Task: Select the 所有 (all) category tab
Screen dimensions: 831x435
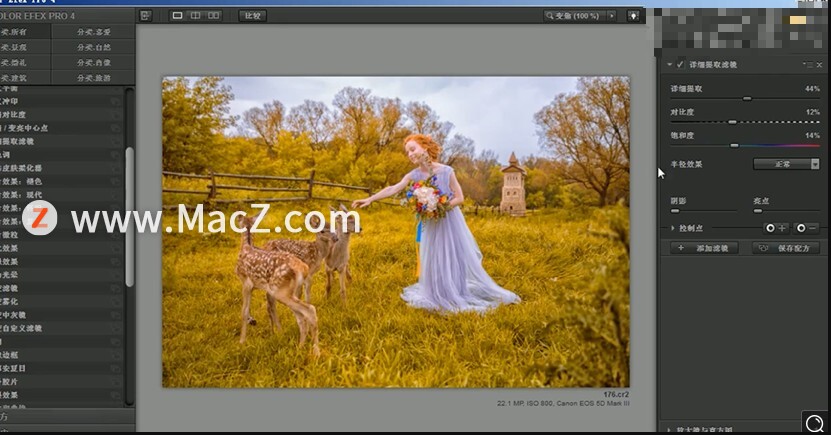Action: coord(25,32)
